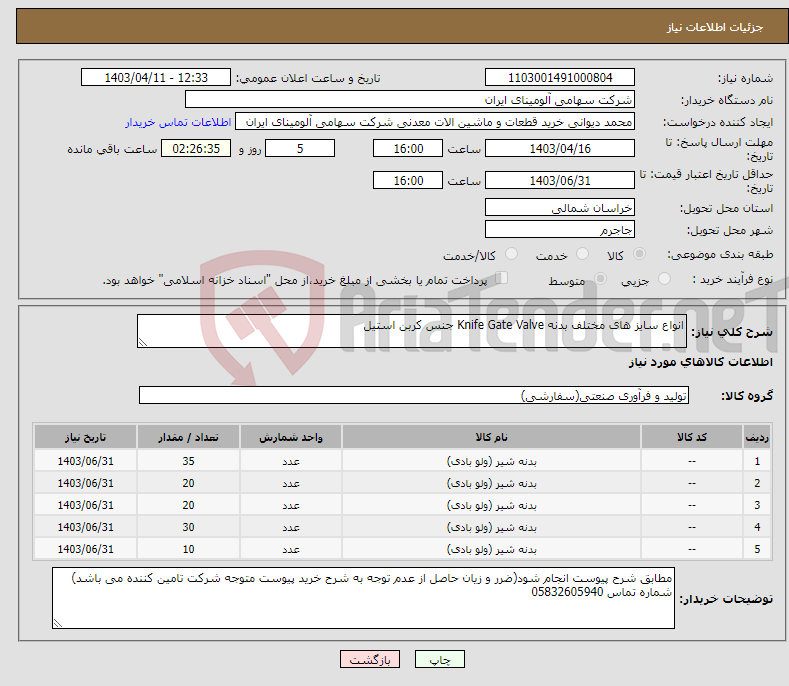This screenshot has height=686, width=789.
Task: Click the واحد شمارش column header
Action: click(291, 437)
